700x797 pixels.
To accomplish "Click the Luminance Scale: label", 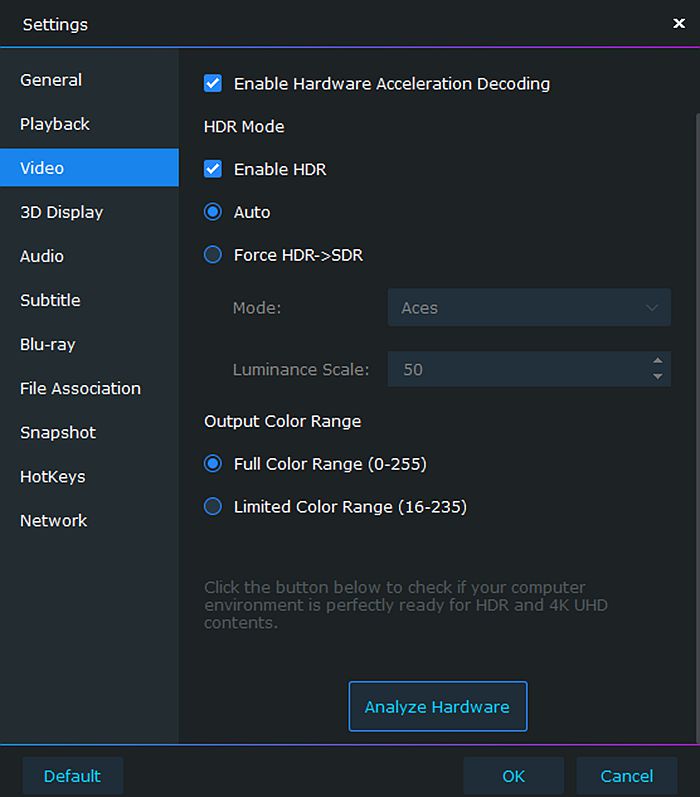I will (301, 370).
